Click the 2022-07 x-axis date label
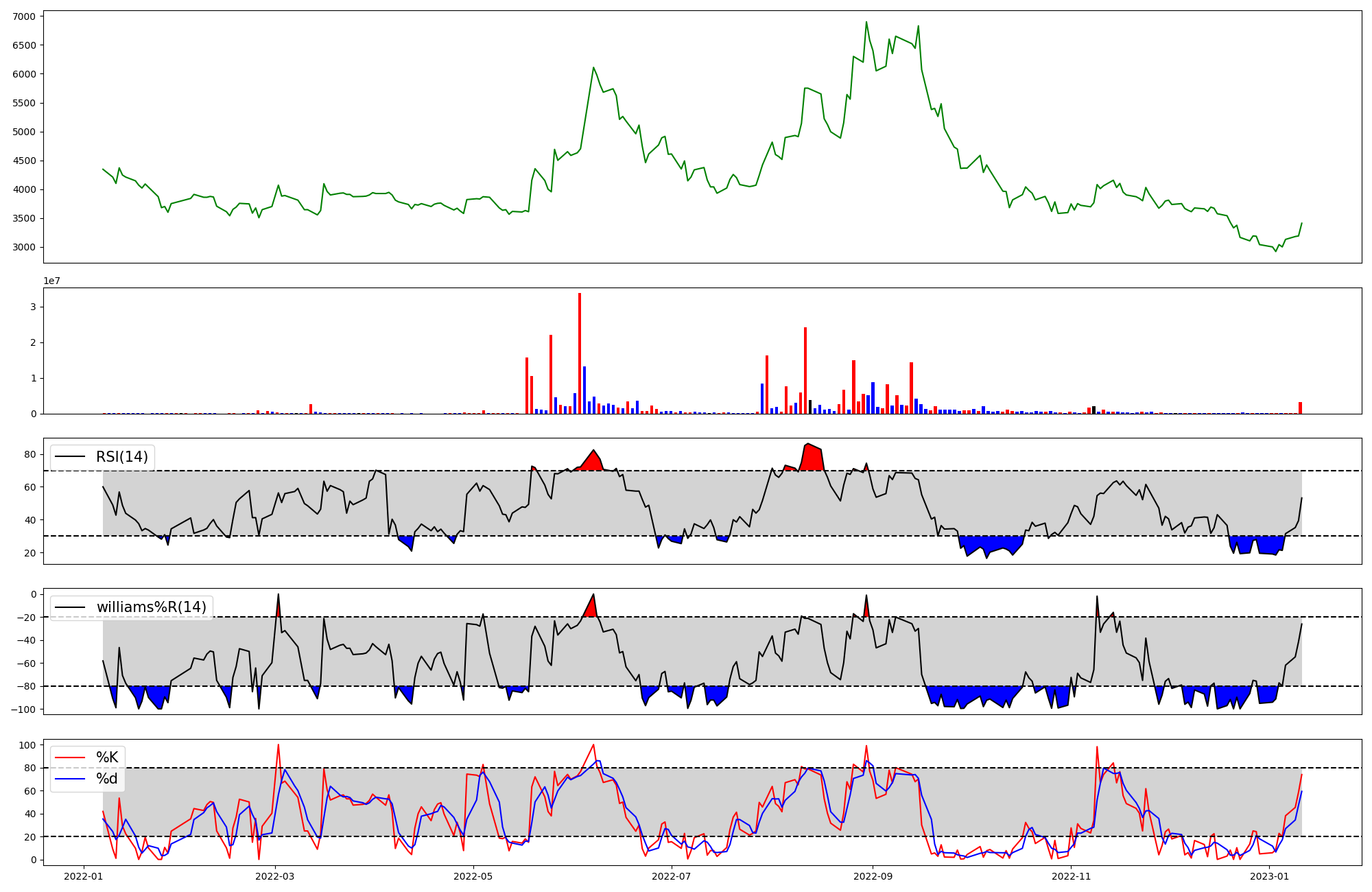The image size is (1372, 892). [x=671, y=876]
